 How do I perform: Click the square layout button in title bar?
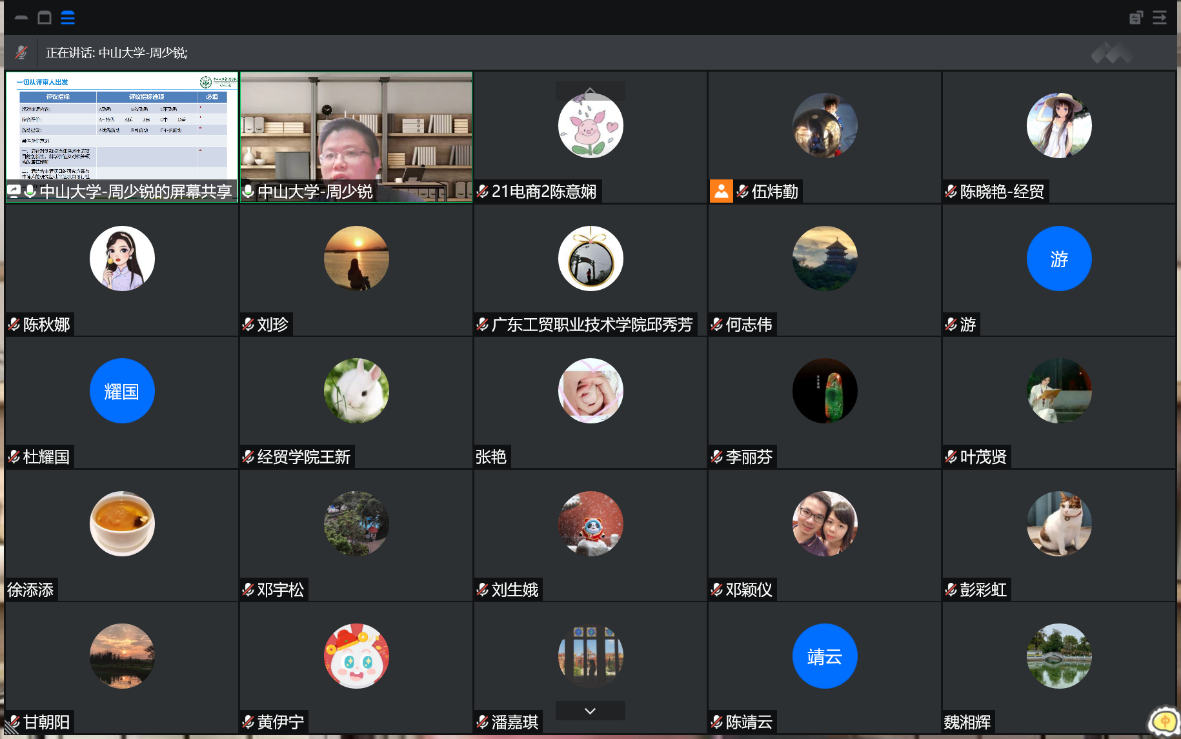44,17
